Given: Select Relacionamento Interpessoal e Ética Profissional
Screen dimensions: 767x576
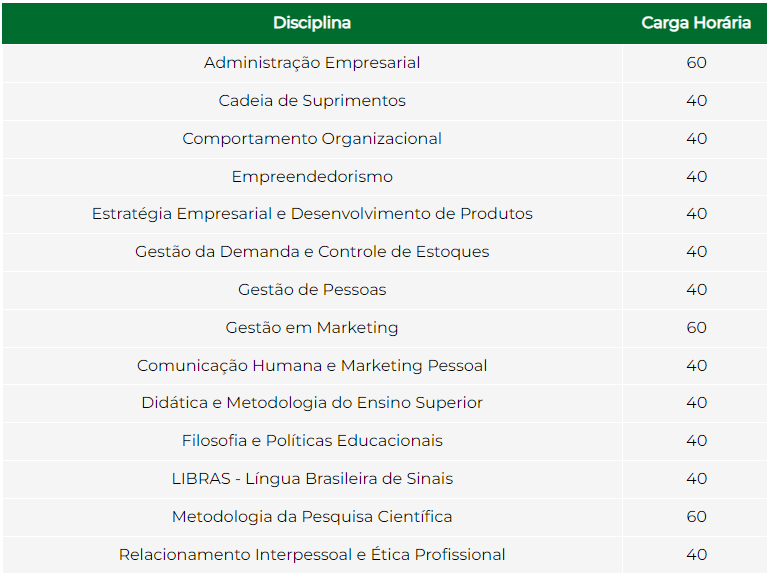Looking at the screenshot, I should 312,555.
